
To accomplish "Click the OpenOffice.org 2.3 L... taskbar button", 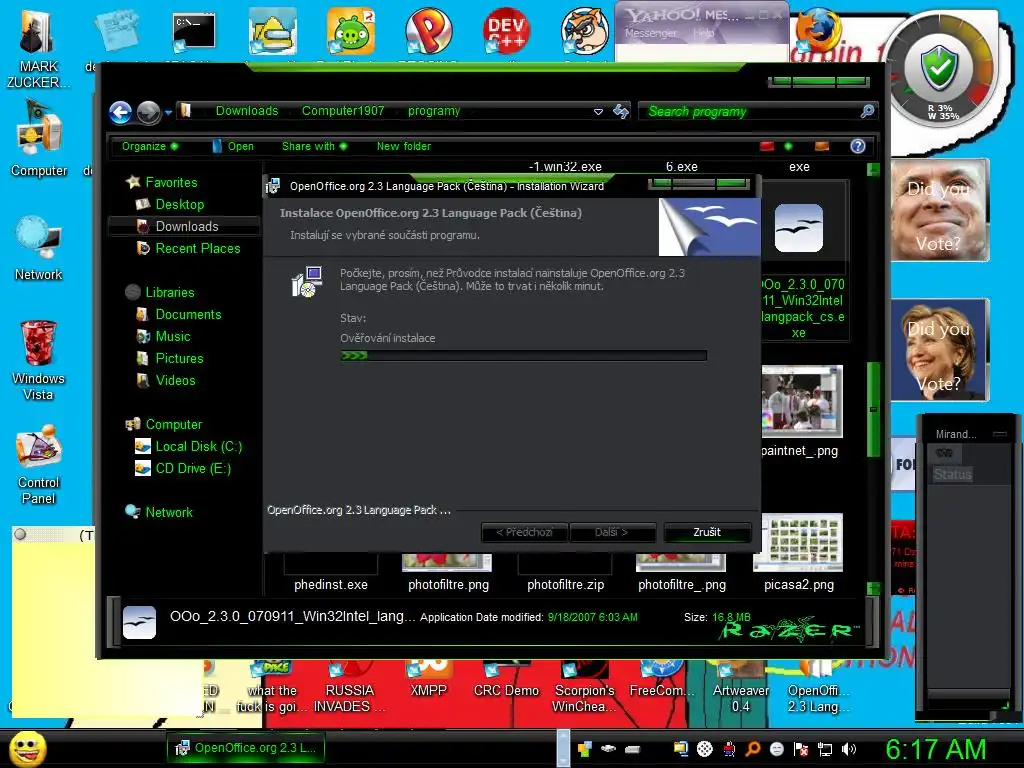I will 246,748.
